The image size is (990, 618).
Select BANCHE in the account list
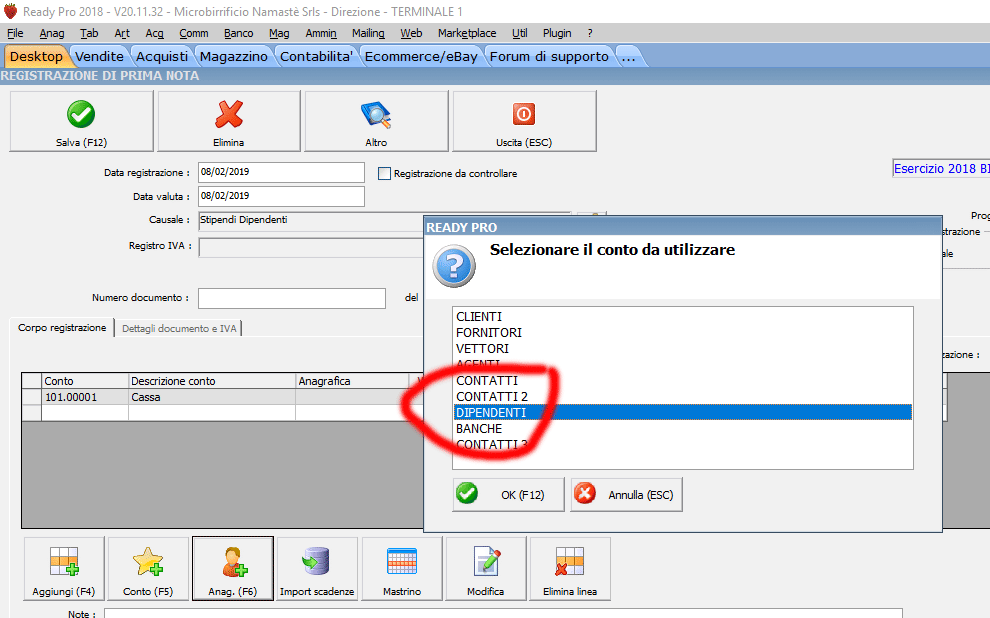683,429
